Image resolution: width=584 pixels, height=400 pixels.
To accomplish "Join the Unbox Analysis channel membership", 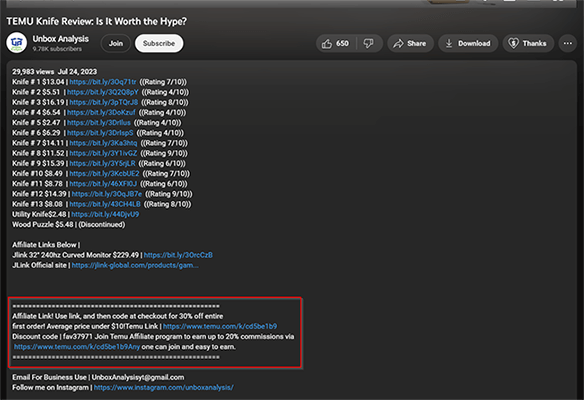I will coord(115,44).
